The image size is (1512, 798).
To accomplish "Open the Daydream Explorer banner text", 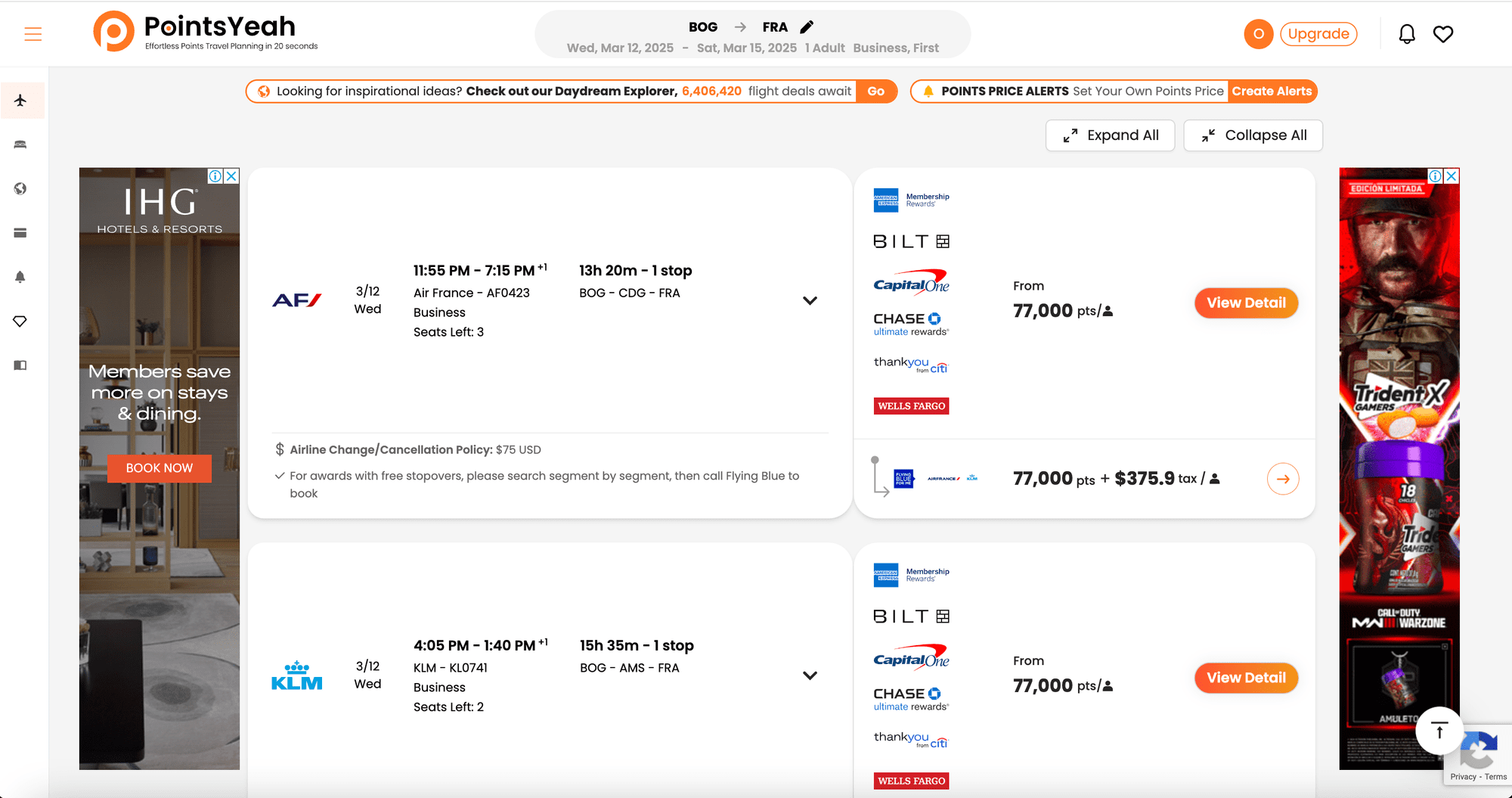I will coord(564,92).
